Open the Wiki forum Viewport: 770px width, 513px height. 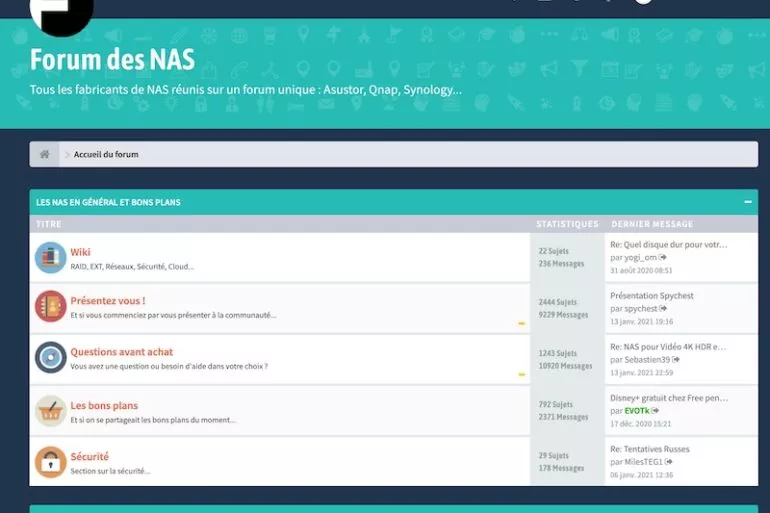tap(80, 252)
